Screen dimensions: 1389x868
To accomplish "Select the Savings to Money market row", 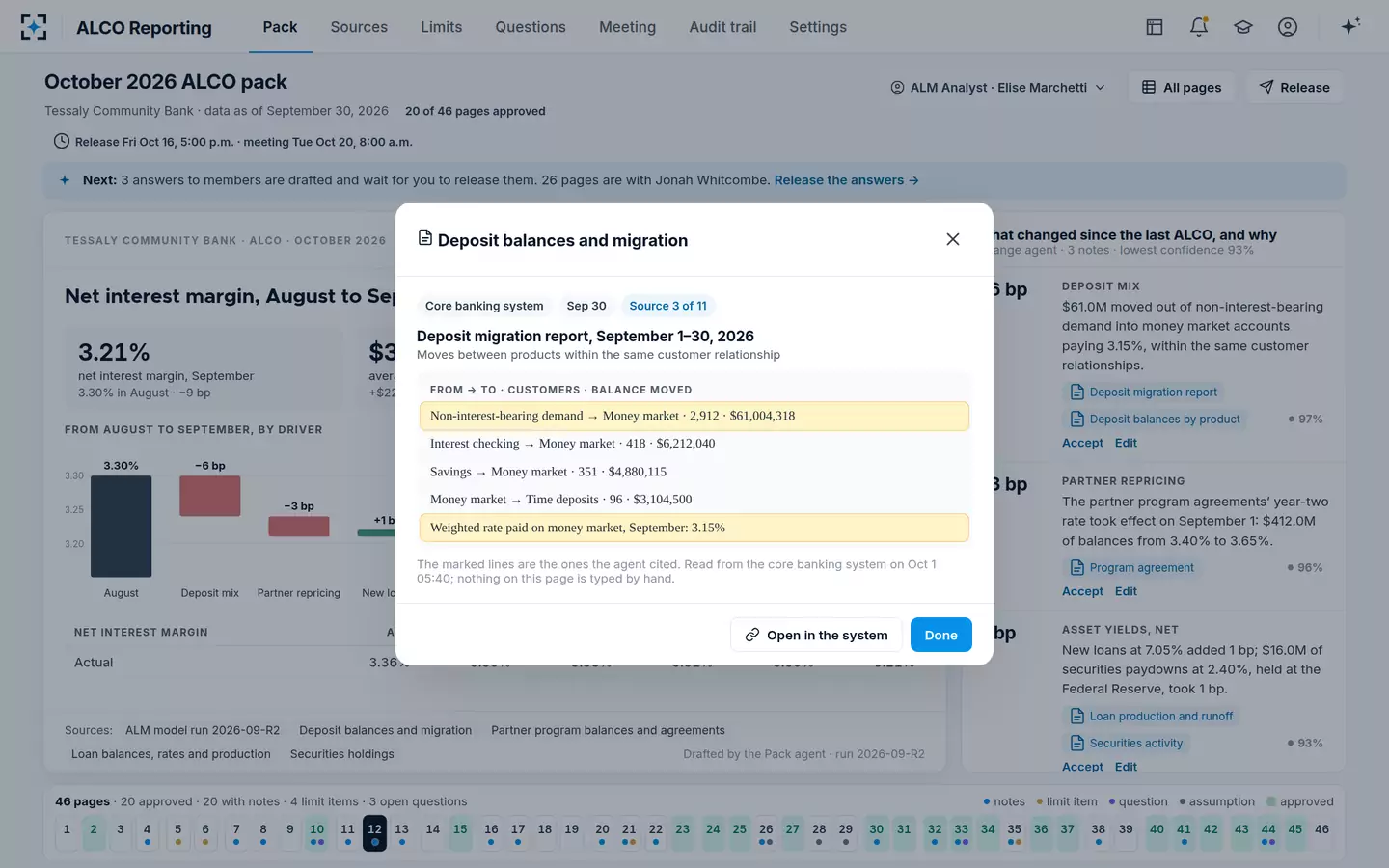I will (x=694, y=472).
